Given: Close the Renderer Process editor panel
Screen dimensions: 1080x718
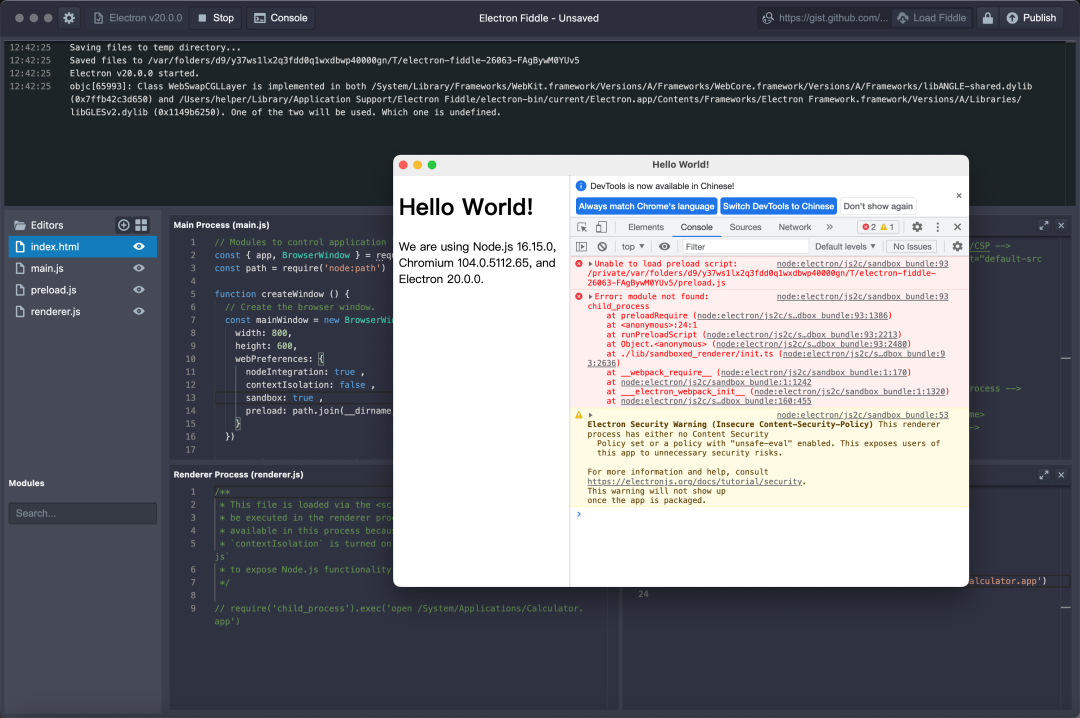Looking at the screenshot, I should coord(1061,475).
